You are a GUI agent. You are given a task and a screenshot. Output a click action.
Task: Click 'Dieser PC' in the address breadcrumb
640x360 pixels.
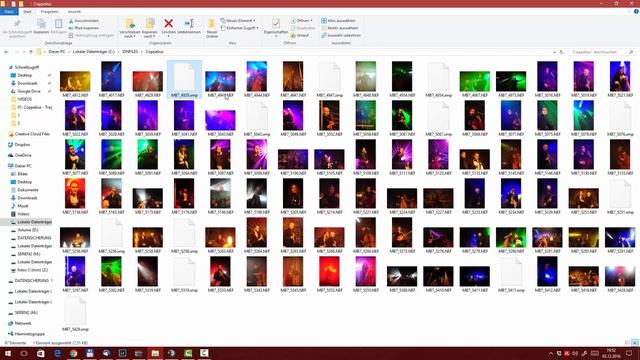click(x=57, y=52)
